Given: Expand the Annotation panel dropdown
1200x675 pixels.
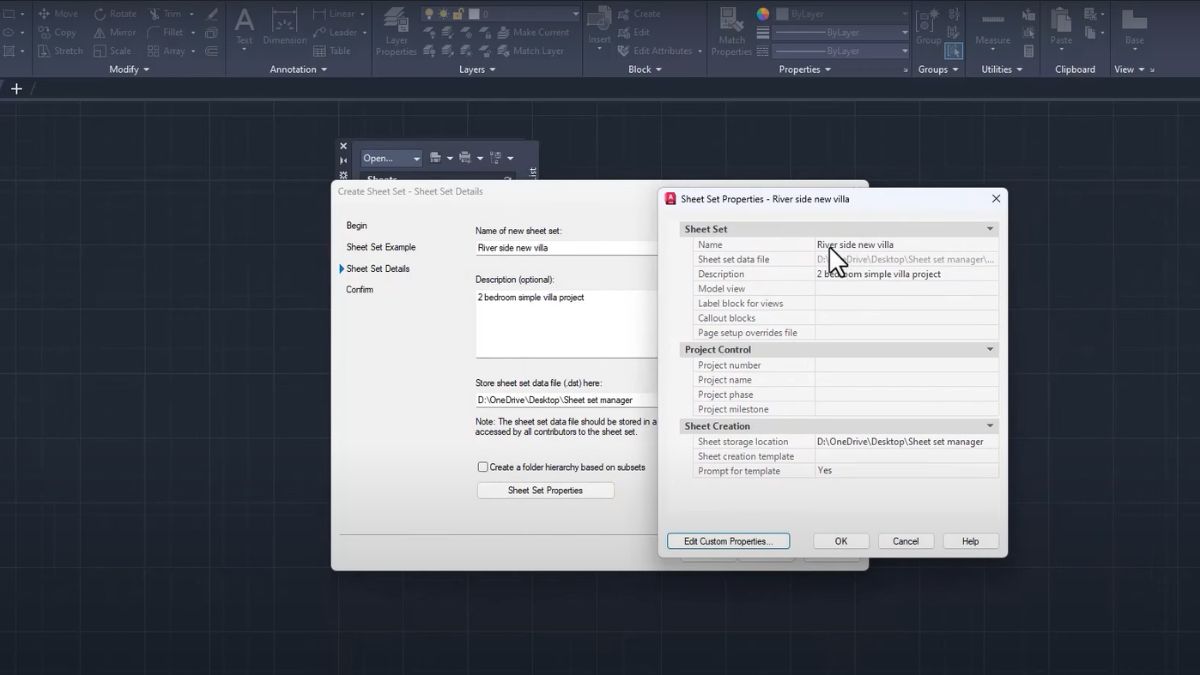Looking at the screenshot, I should coord(299,69).
